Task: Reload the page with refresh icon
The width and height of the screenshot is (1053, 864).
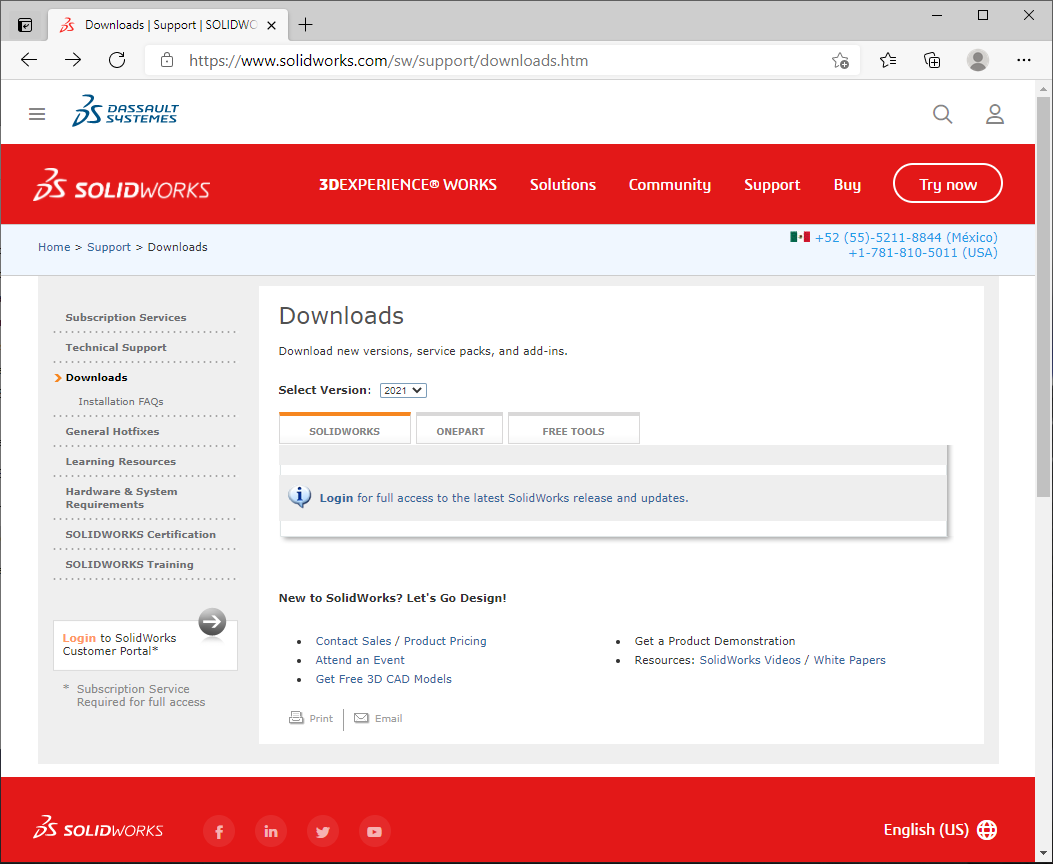Action: pos(117,60)
